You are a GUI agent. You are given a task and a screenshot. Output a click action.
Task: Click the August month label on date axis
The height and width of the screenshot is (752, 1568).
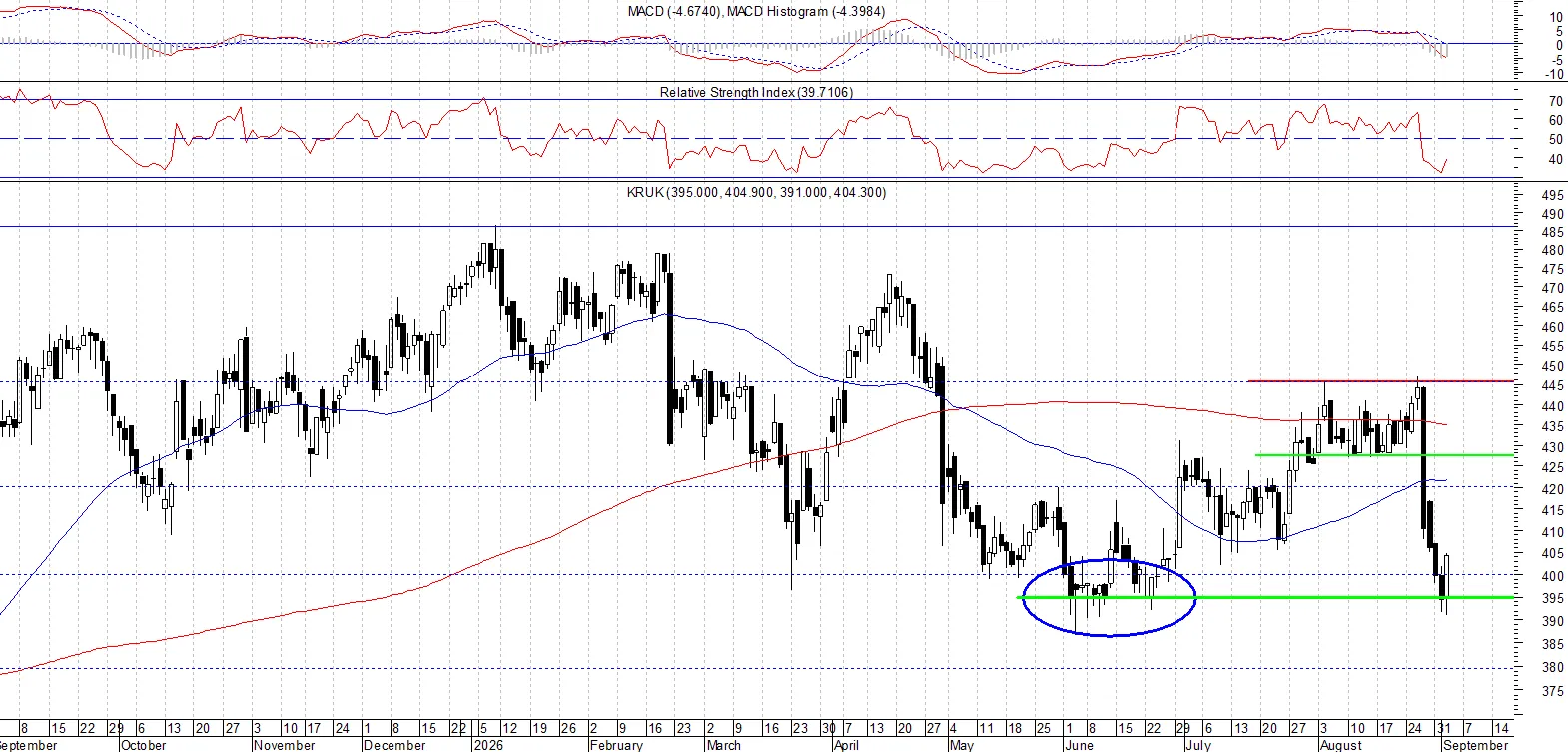click(x=1341, y=745)
